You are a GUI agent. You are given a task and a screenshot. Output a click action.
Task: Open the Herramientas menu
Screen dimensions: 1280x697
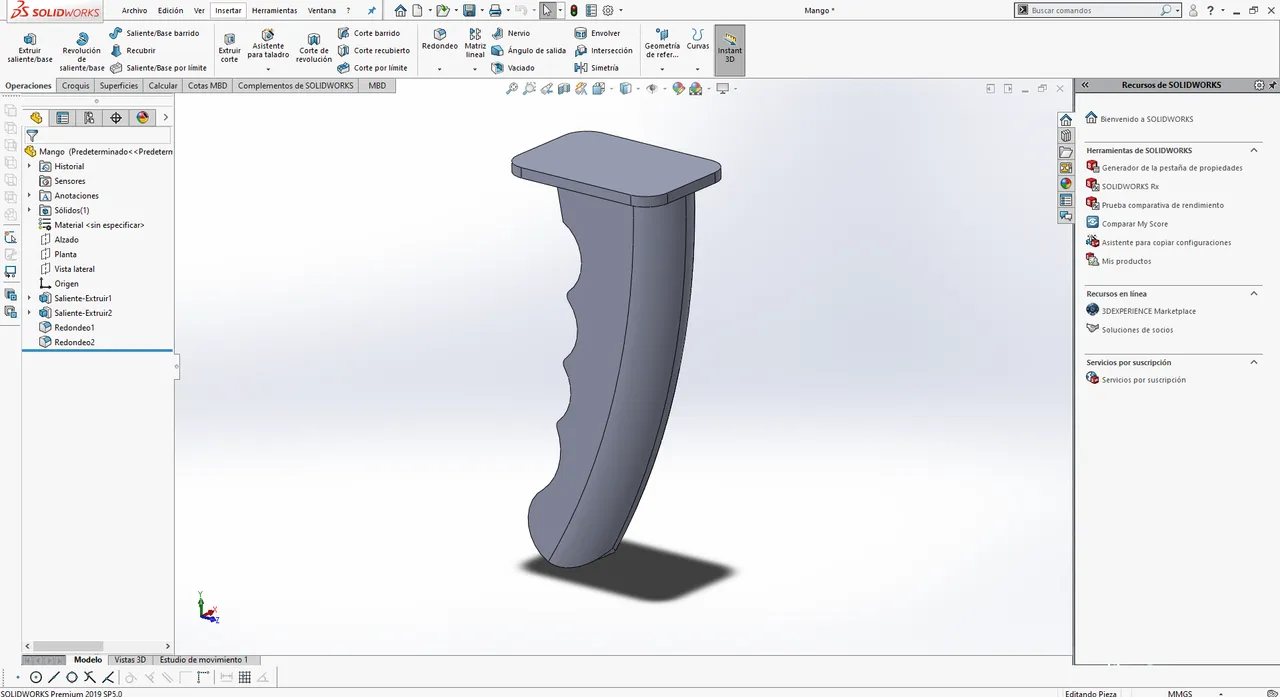(x=274, y=10)
